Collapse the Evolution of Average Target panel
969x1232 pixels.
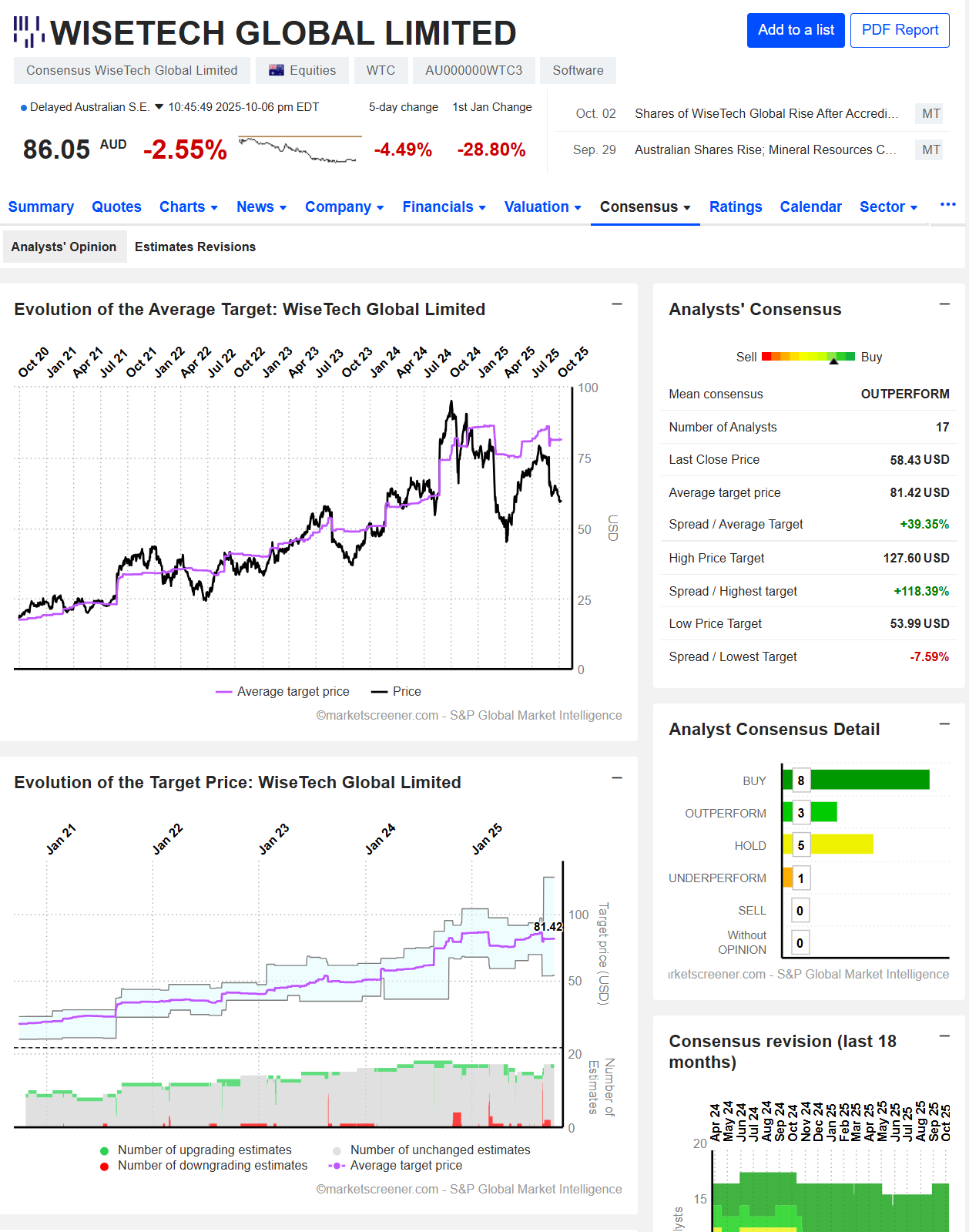point(616,304)
